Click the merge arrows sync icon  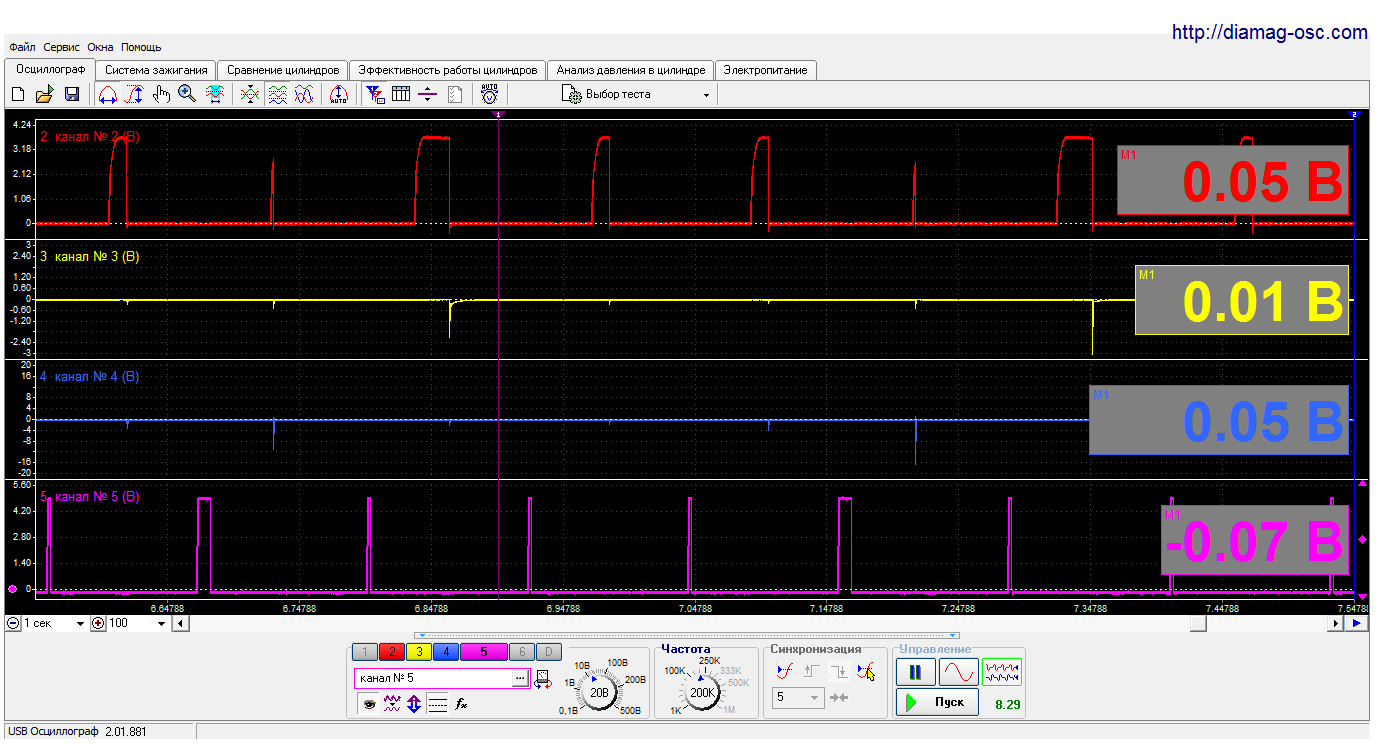click(839, 697)
